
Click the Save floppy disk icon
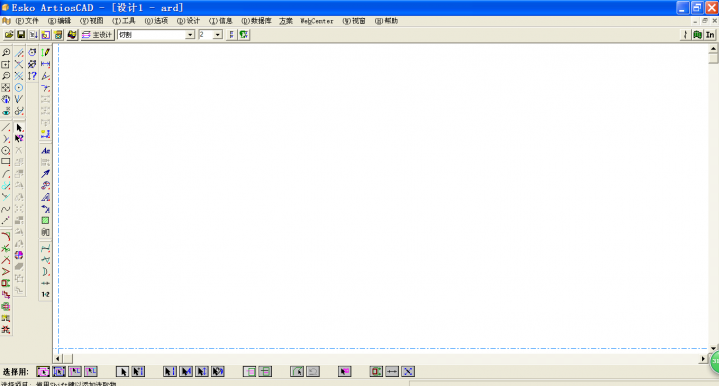click(21, 35)
